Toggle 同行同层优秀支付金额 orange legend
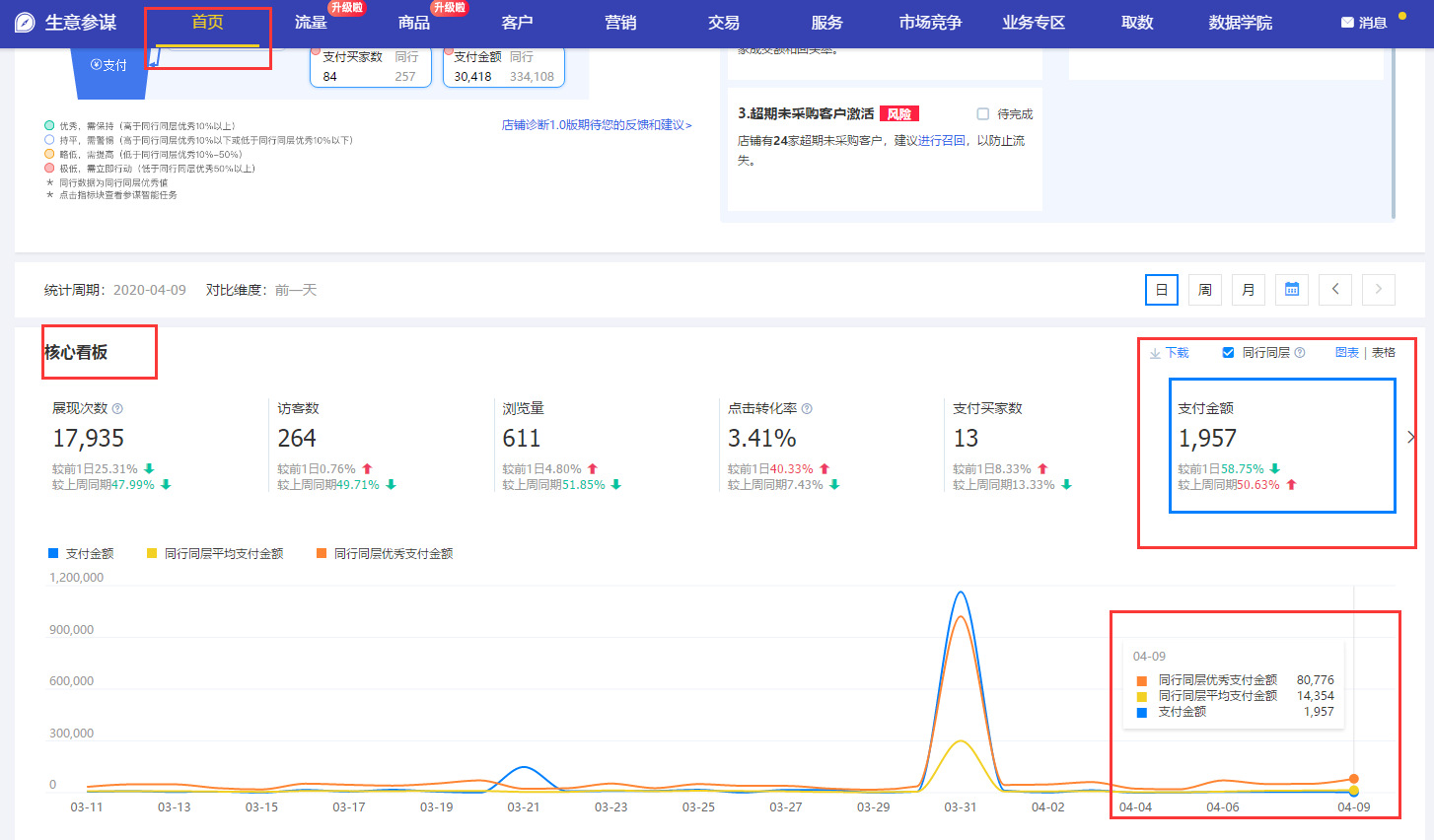1434x840 pixels. (x=385, y=554)
